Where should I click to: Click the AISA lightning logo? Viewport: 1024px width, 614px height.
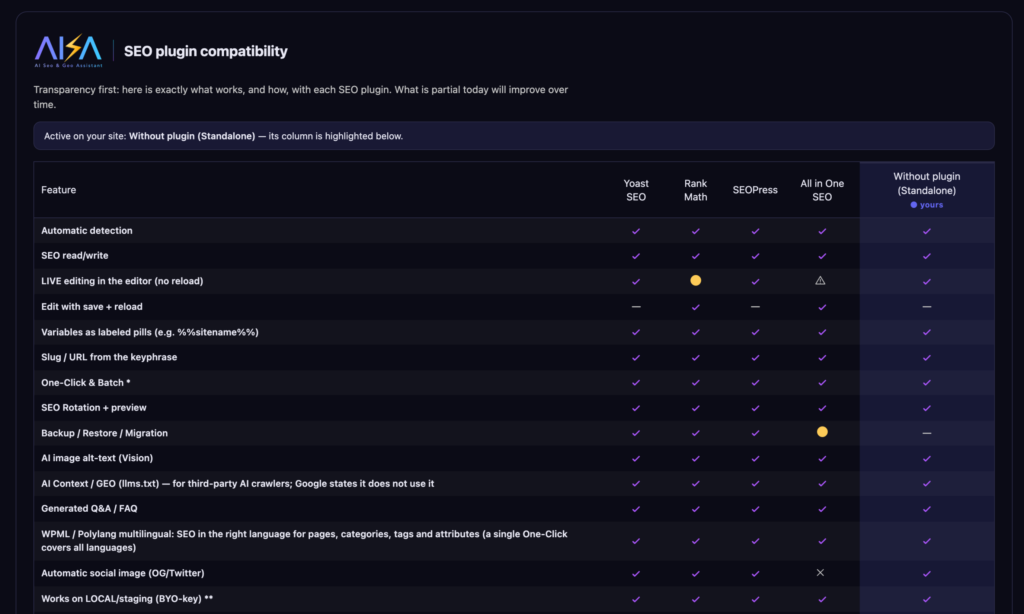pos(69,51)
